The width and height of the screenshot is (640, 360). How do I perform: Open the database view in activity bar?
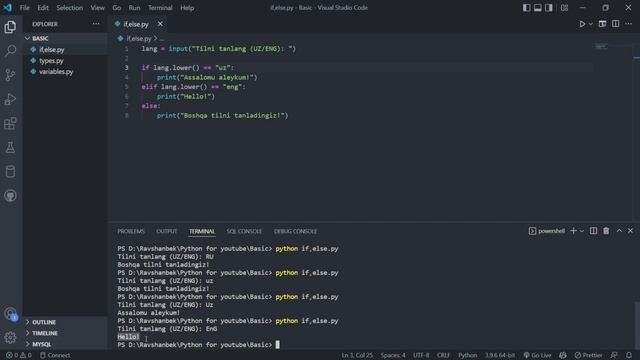click(x=10, y=171)
